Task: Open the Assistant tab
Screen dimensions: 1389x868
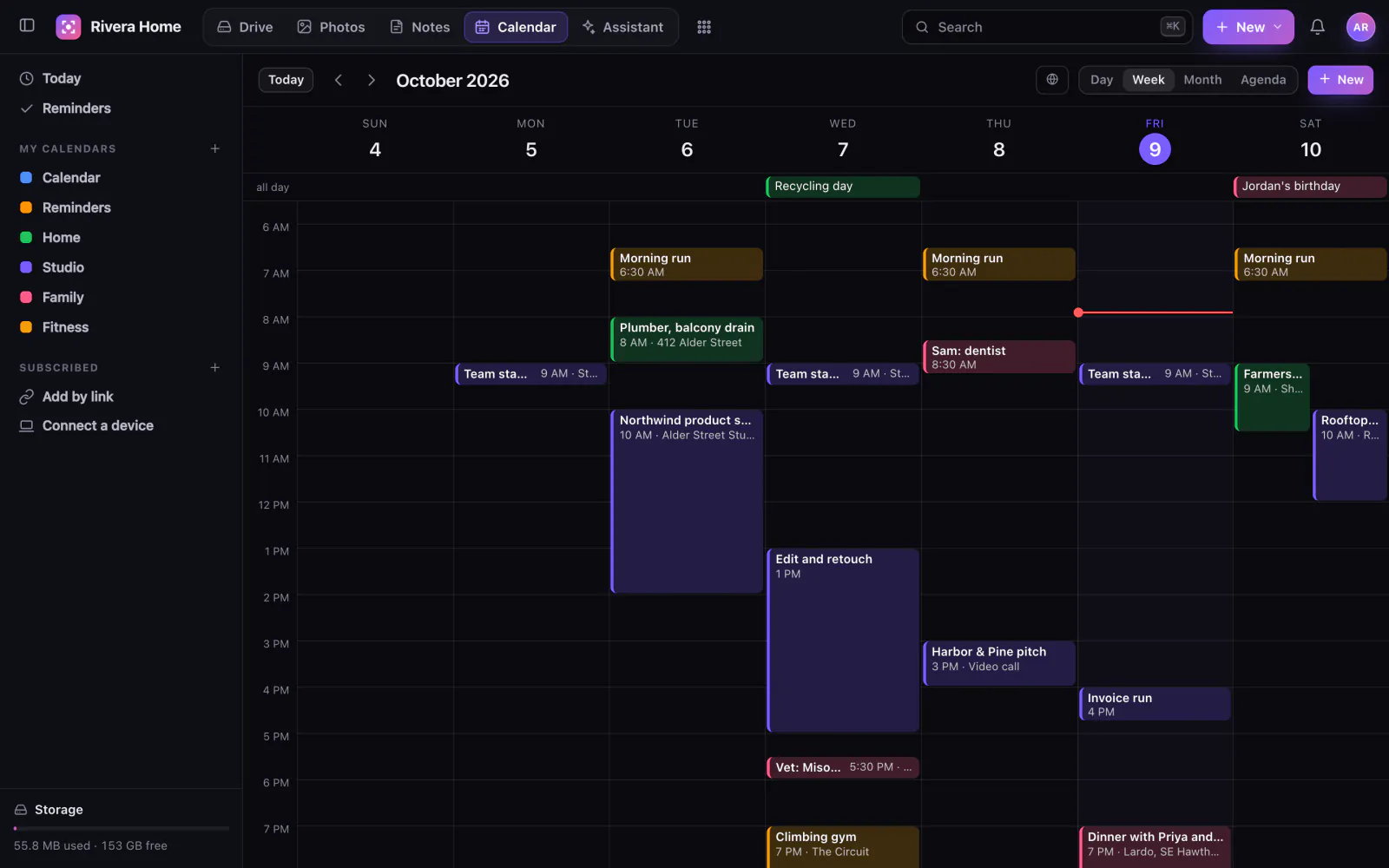Action: [622, 27]
